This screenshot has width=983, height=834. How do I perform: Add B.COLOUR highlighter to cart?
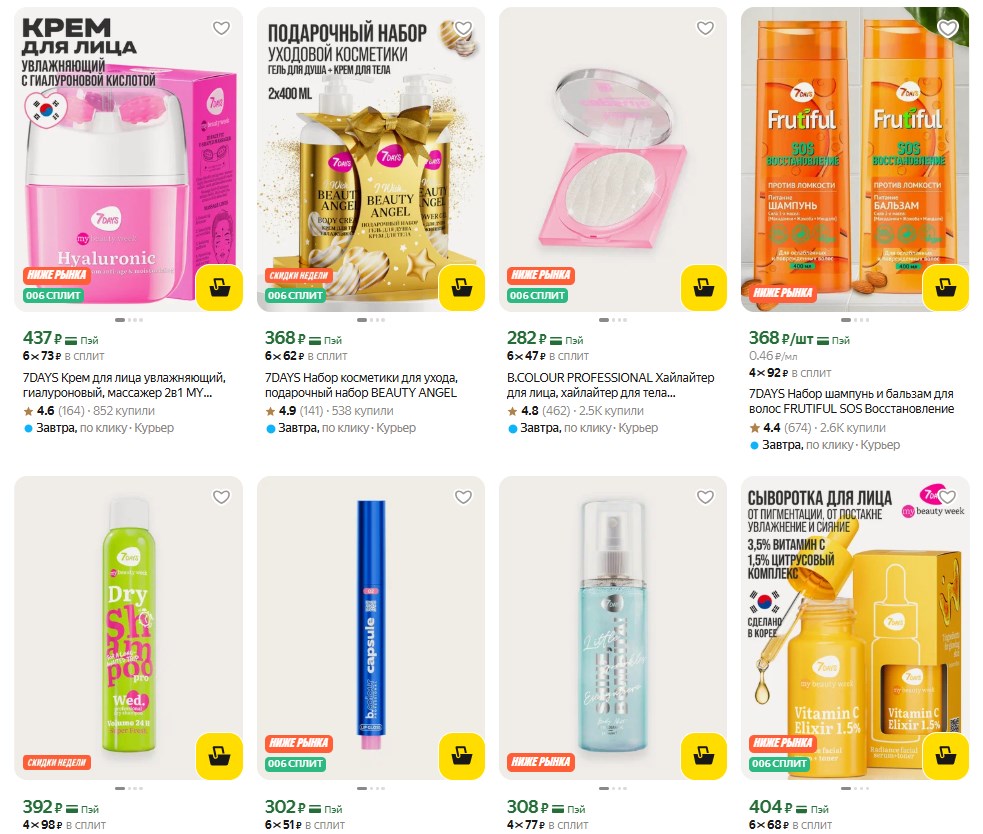pyautogui.click(x=703, y=288)
